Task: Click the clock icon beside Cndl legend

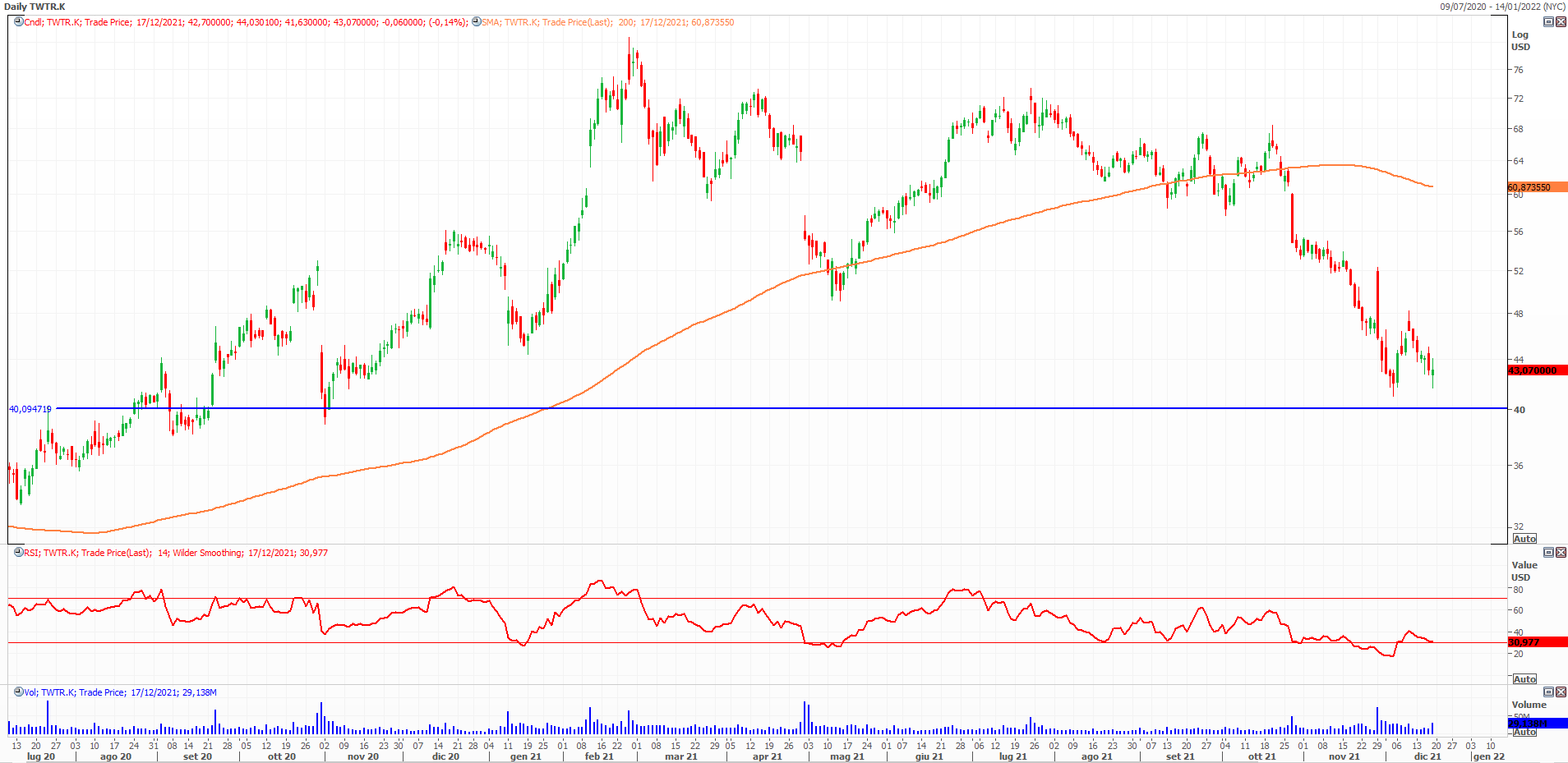Action: 18,22
